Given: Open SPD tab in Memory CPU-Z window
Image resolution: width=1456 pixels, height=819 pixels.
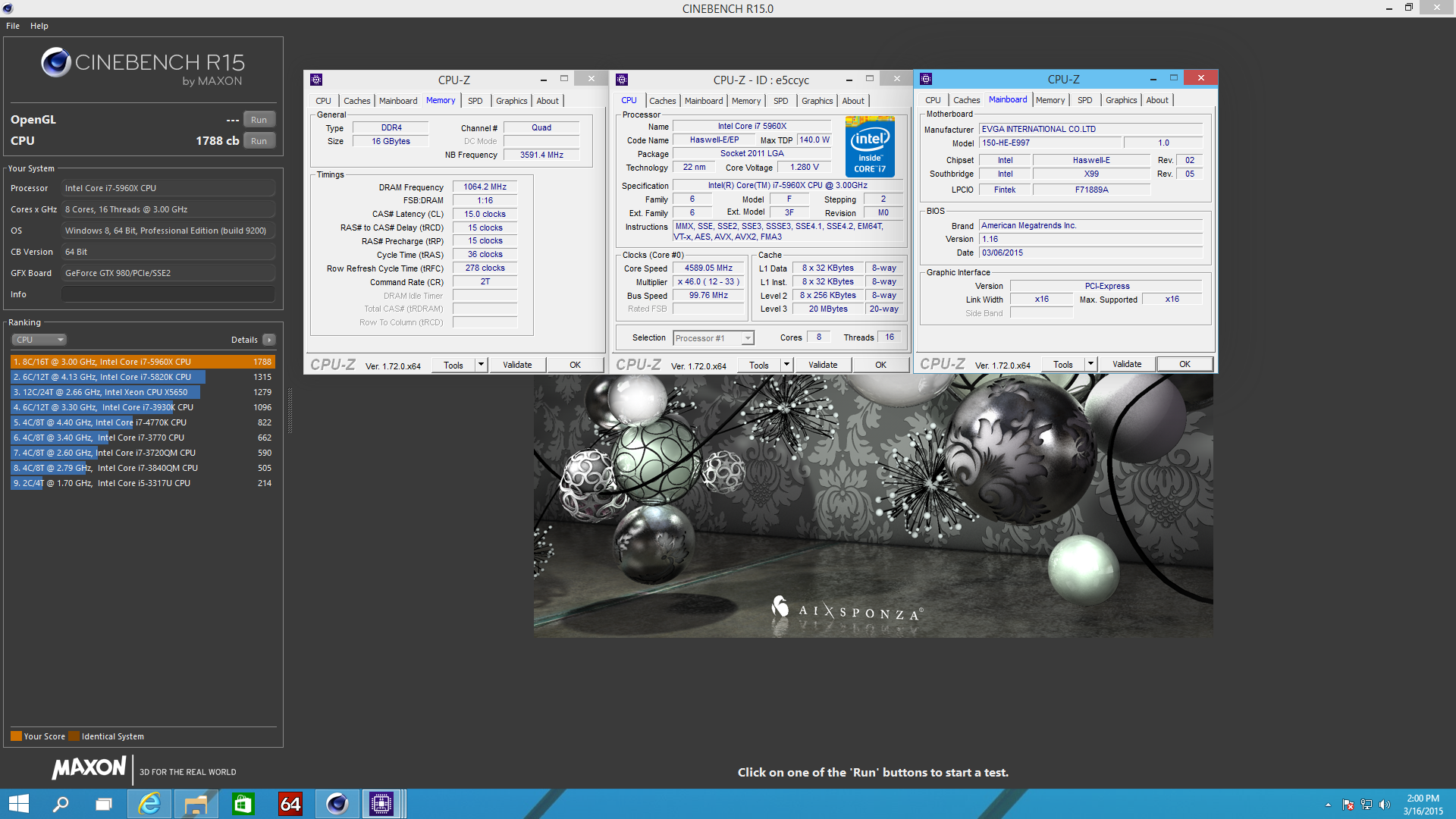Looking at the screenshot, I should (475, 101).
